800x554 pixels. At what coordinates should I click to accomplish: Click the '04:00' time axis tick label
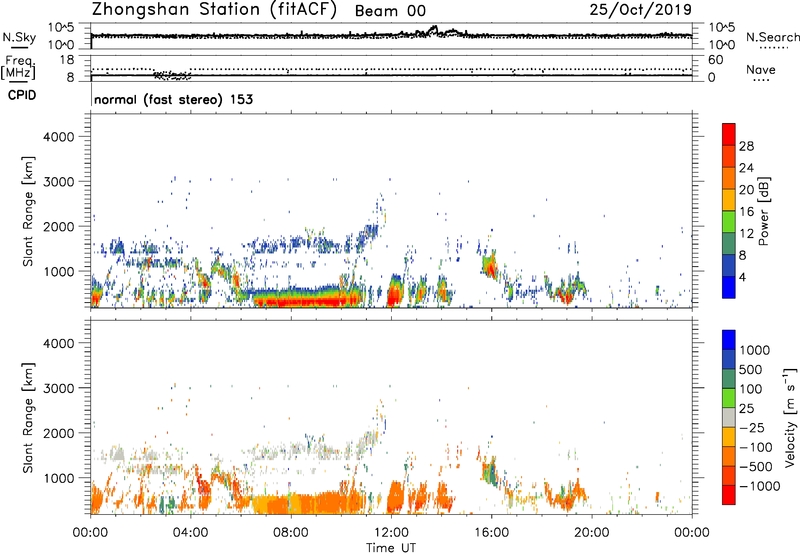(x=190, y=533)
